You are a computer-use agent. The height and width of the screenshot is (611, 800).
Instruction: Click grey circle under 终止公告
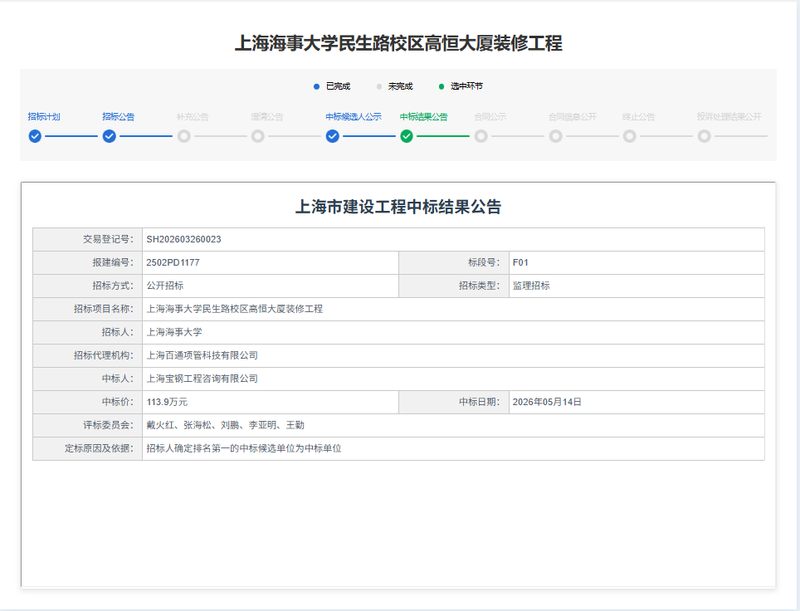[x=630, y=136]
